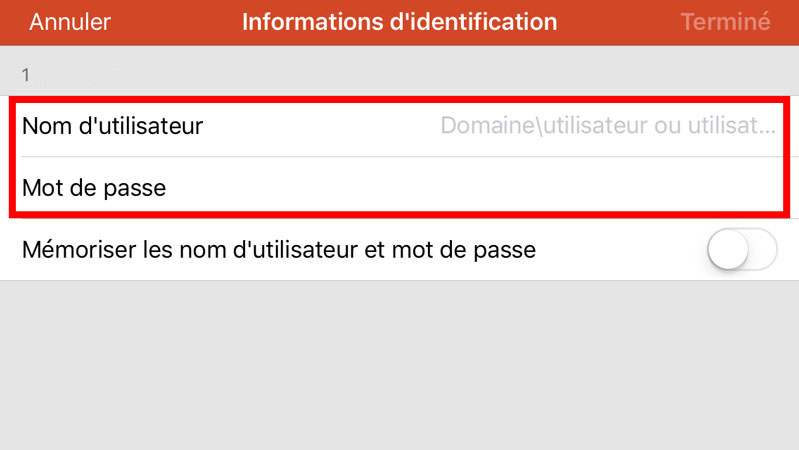Tap the empty right side of the toggle track
The height and width of the screenshot is (450, 799).
(x=762, y=250)
